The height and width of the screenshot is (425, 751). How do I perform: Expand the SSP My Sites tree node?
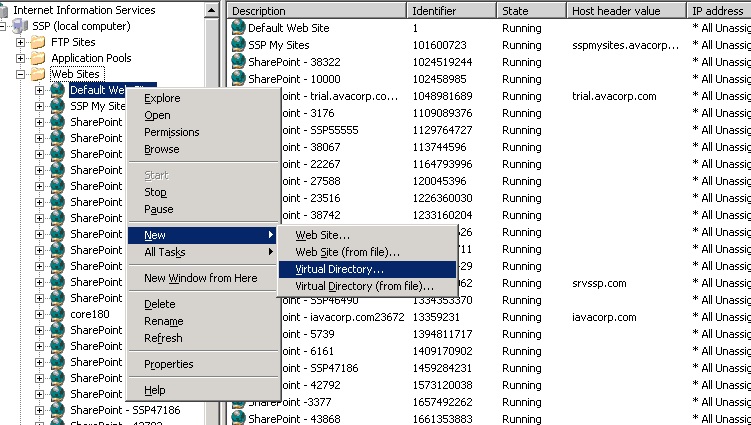pos(39,106)
